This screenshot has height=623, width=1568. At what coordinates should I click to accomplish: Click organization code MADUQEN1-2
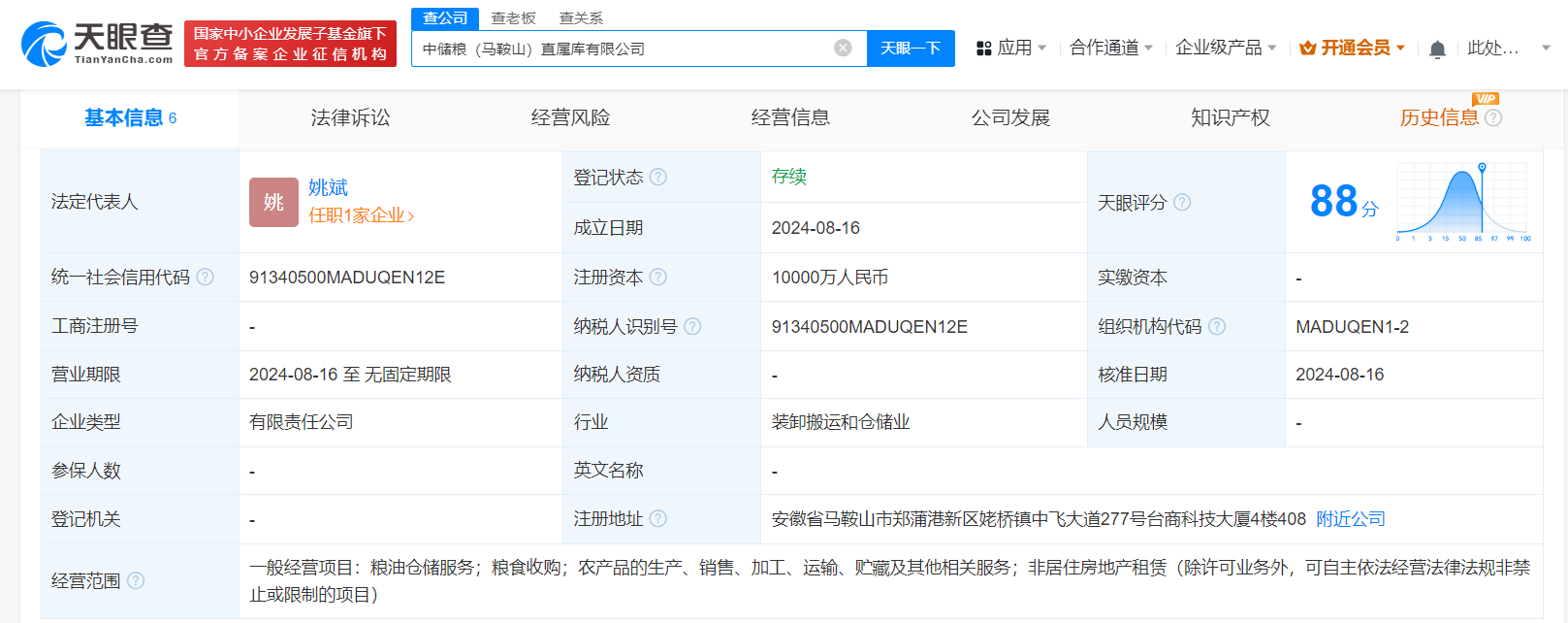point(1353,327)
